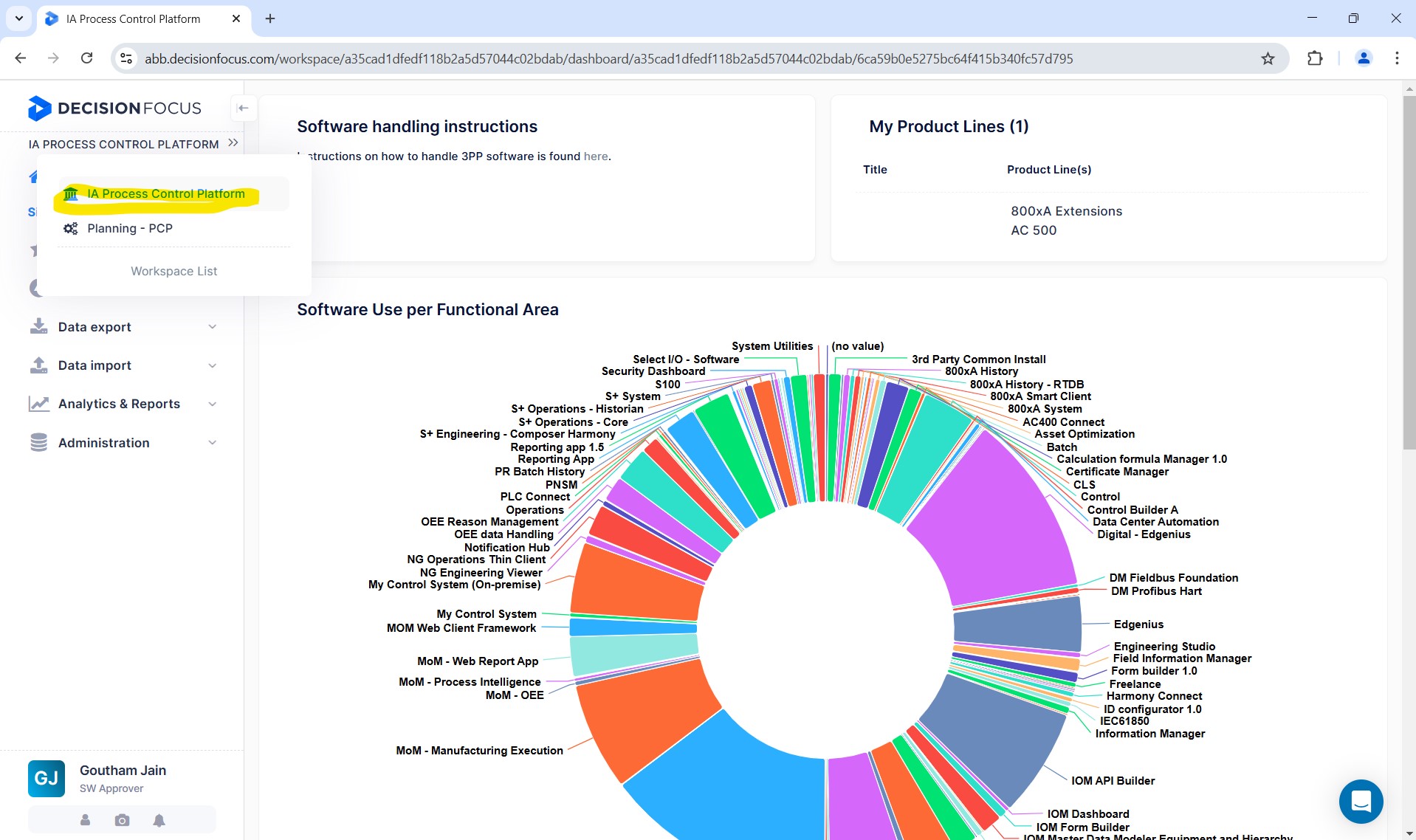Open the Chrome three-dot menu
This screenshot has width=1416, height=840.
click(x=1397, y=58)
